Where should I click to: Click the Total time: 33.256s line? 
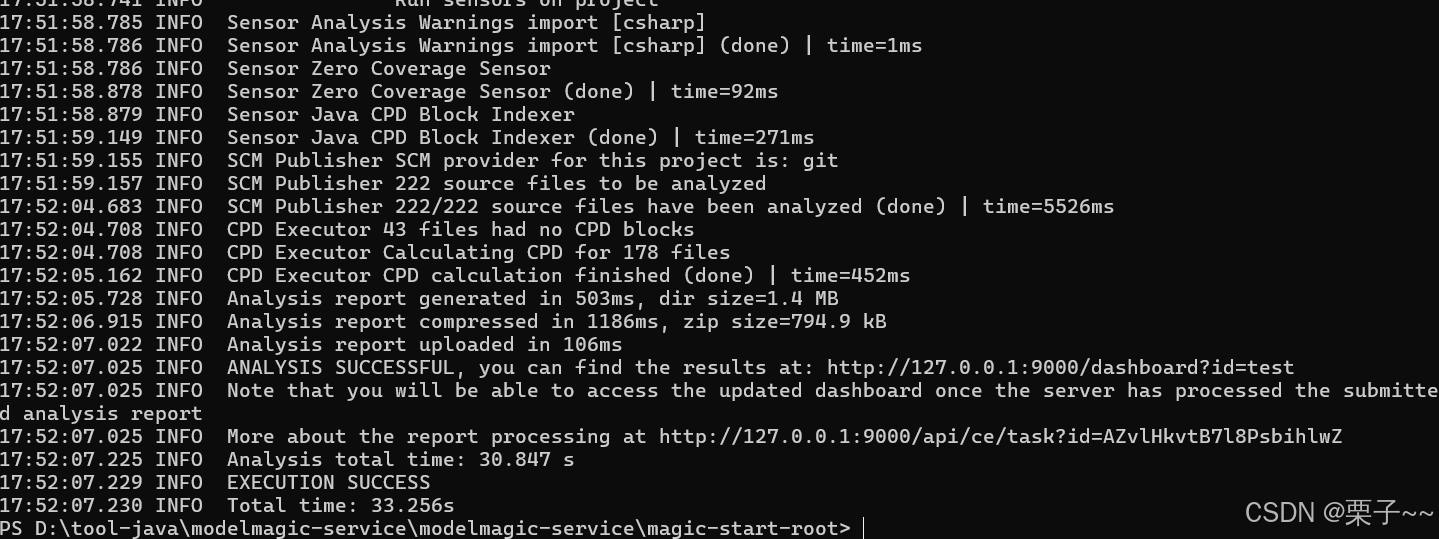point(340,505)
